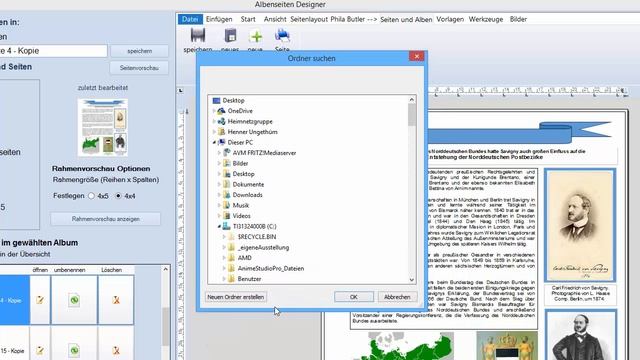Click the Seitenvorschau button
The image size is (640, 360).
[x=139, y=68]
